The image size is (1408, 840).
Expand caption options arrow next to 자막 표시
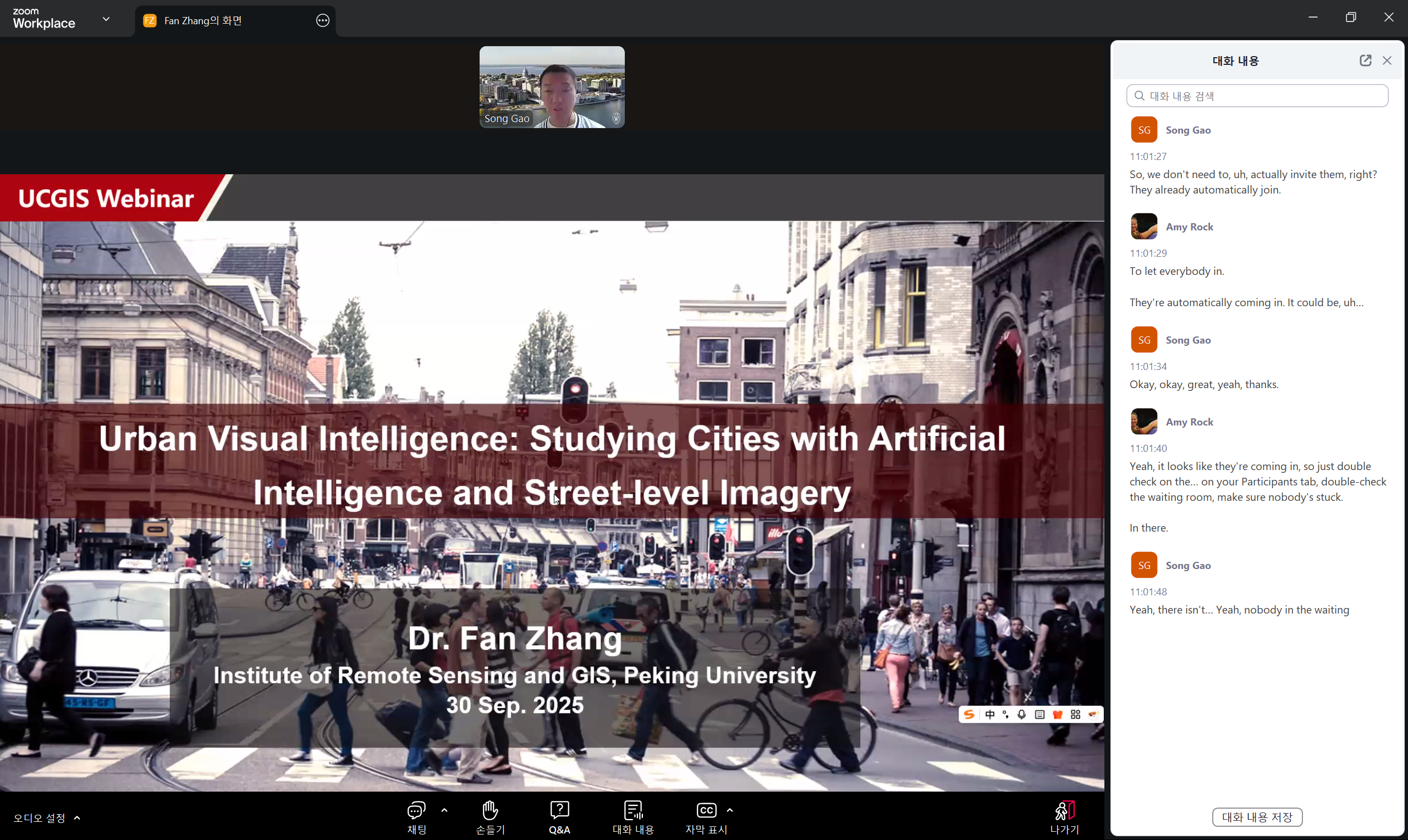(730, 810)
